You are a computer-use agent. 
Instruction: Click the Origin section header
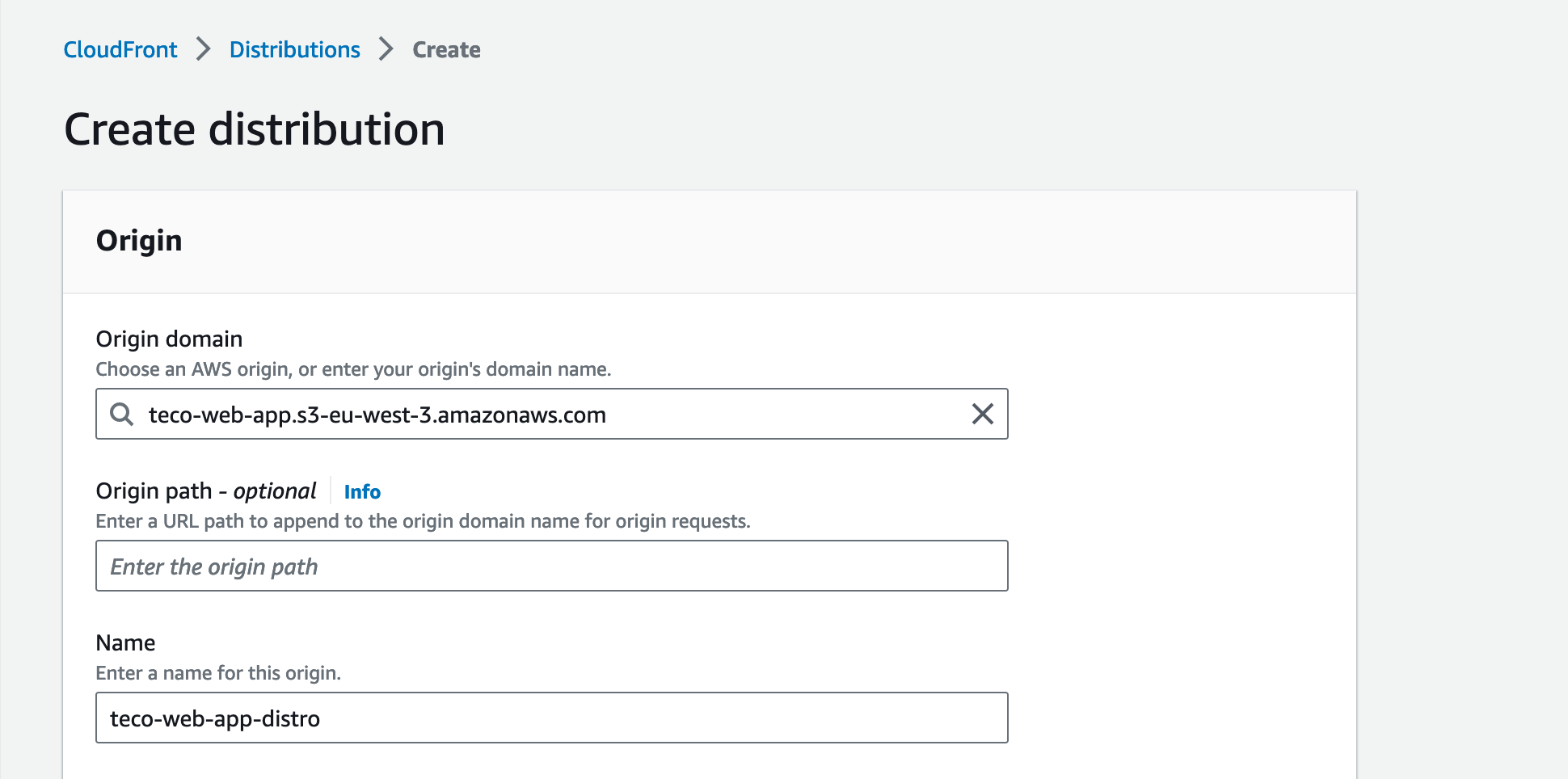click(139, 241)
